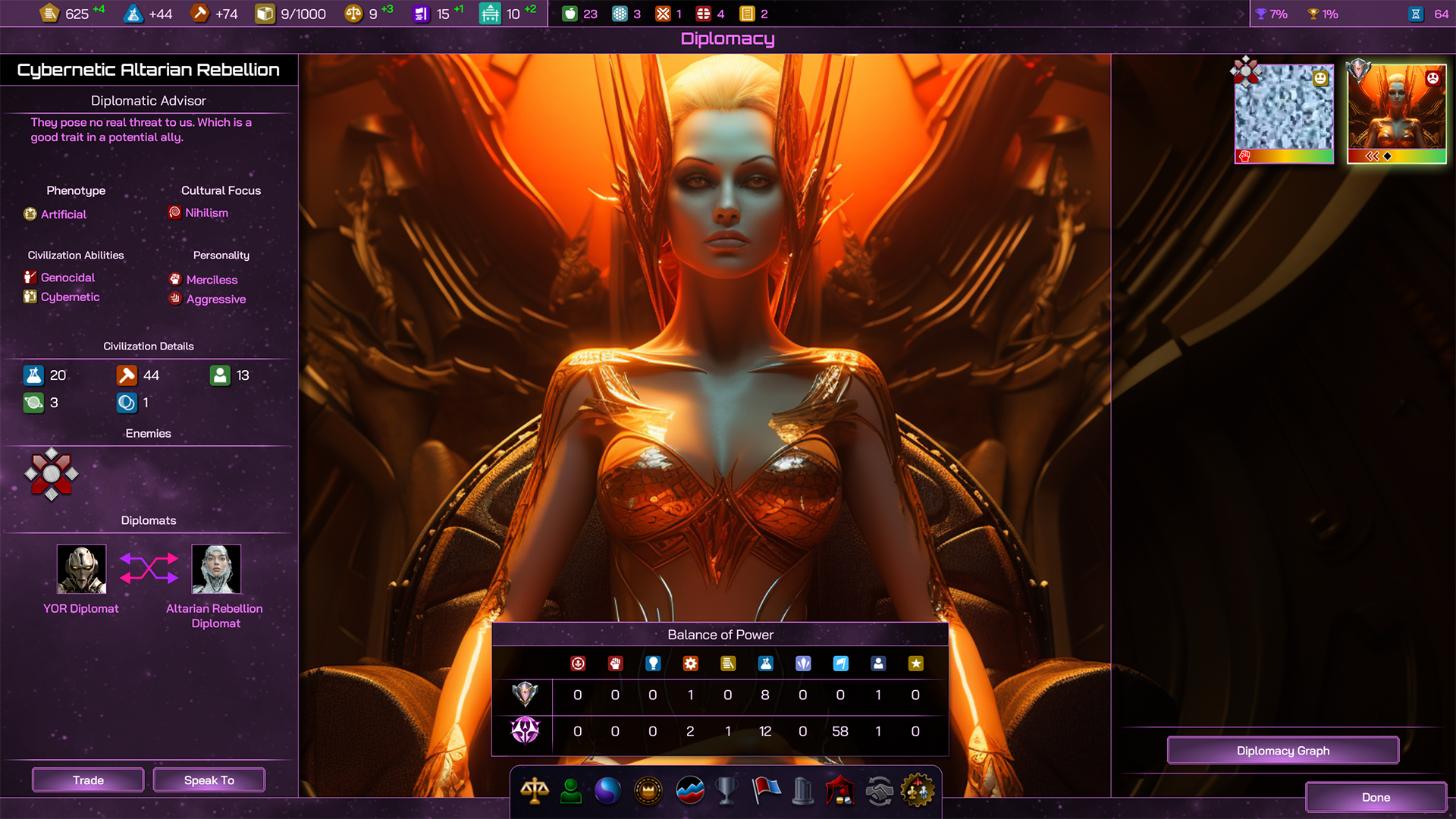
Task: Open the crown medallion icon
Action: click(648, 791)
